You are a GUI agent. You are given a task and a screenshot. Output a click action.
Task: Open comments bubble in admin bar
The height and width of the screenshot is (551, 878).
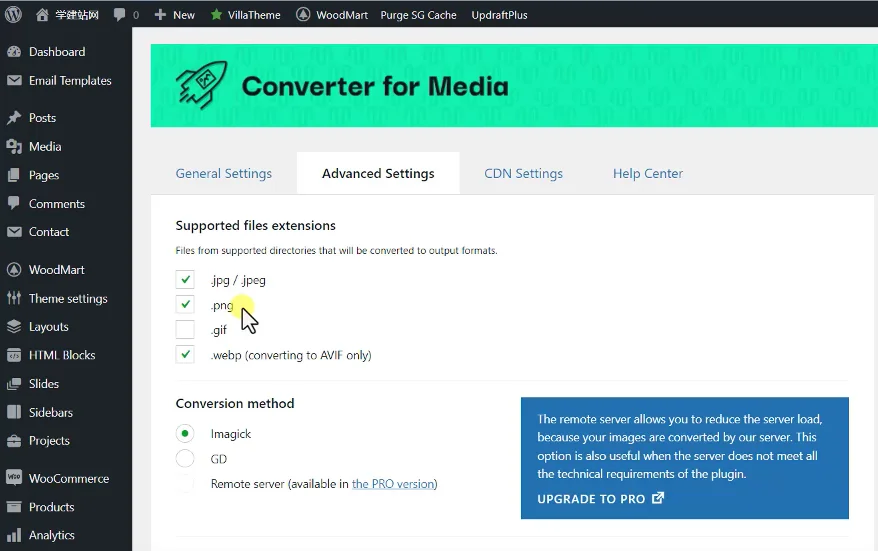coord(119,15)
